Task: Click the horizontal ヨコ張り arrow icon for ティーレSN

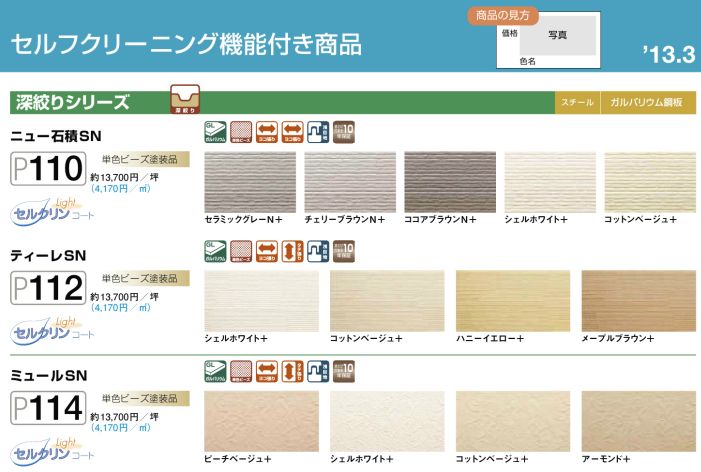Action: point(267,251)
